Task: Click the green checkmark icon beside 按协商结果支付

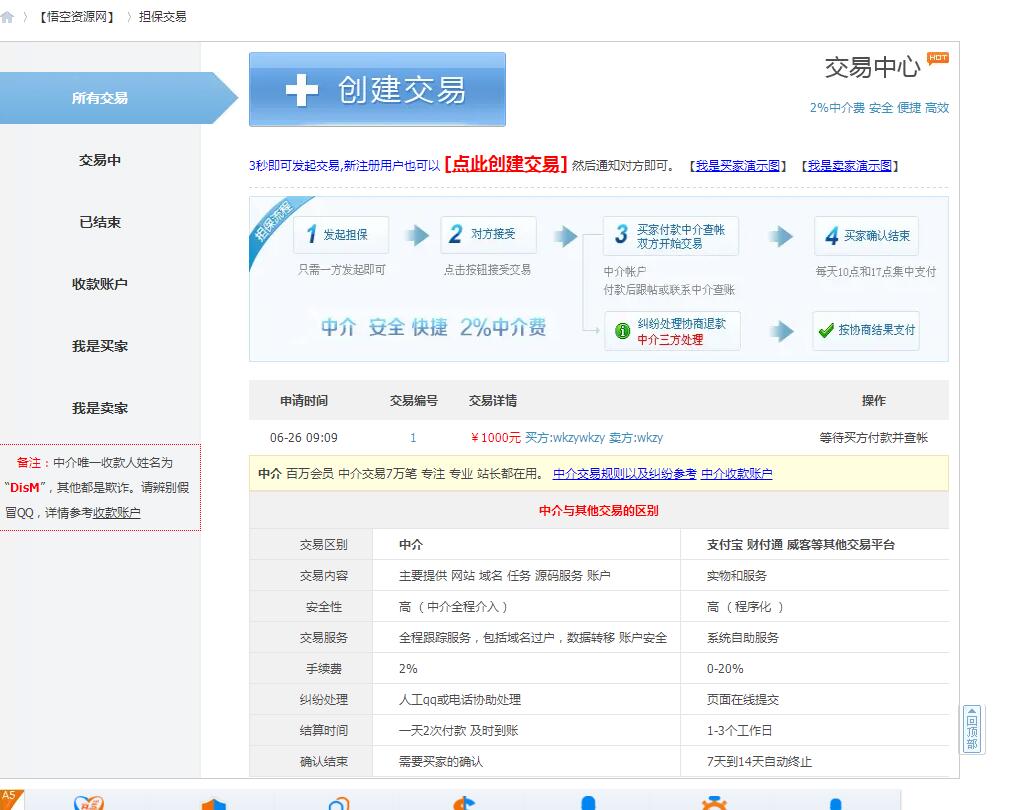Action: (826, 331)
